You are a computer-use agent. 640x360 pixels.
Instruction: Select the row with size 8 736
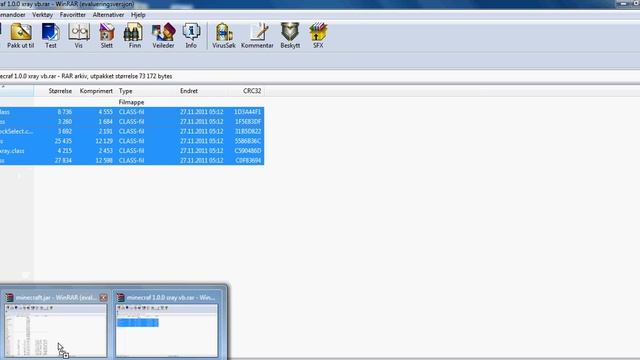point(132,112)
